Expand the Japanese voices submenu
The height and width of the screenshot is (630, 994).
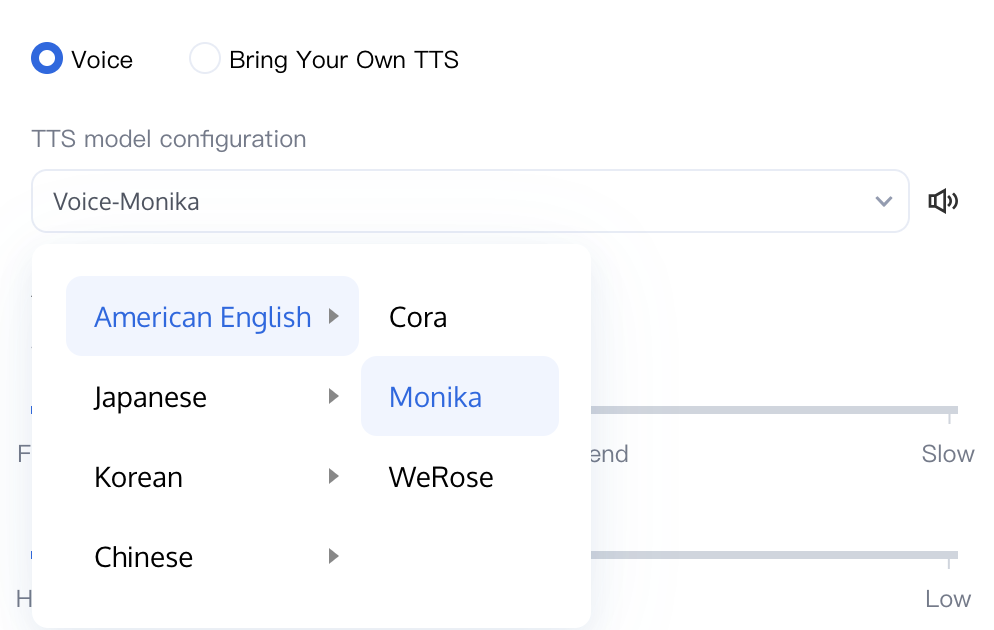[150, 397]
